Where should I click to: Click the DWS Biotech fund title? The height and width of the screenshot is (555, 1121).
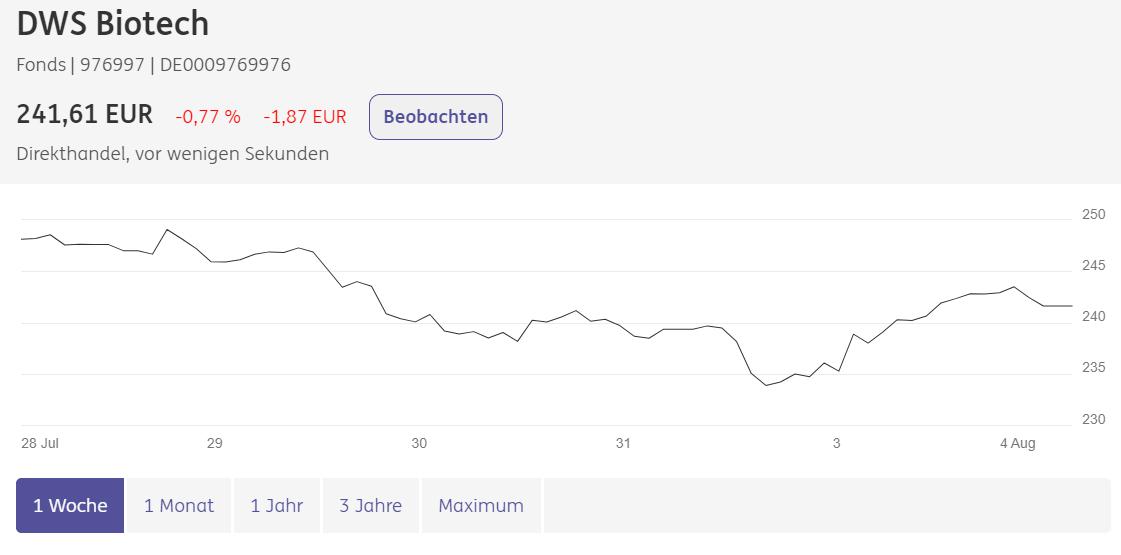113,23
